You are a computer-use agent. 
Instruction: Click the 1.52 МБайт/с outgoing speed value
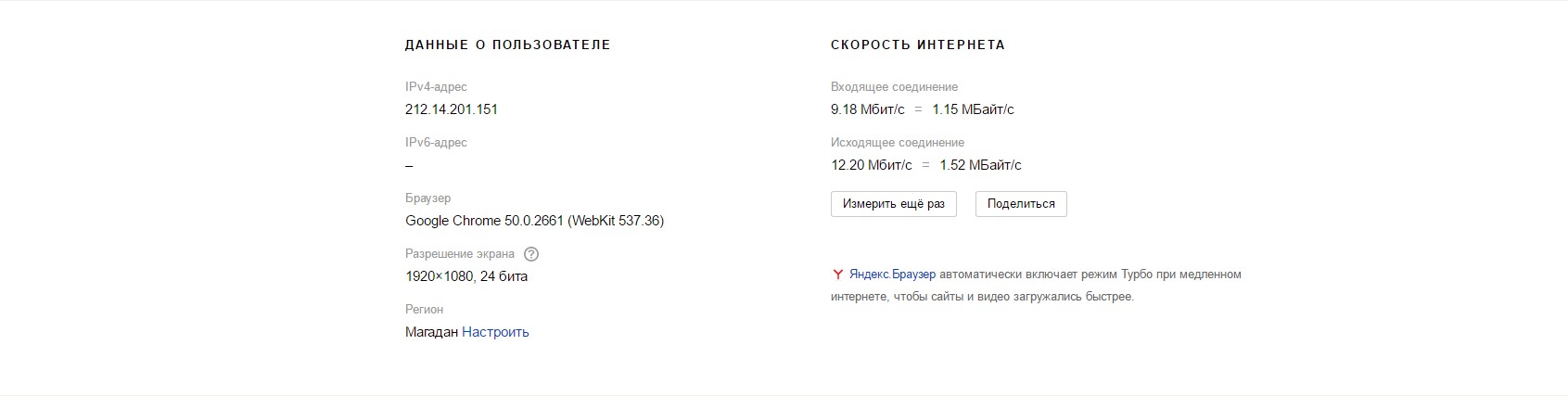[980, 165]
